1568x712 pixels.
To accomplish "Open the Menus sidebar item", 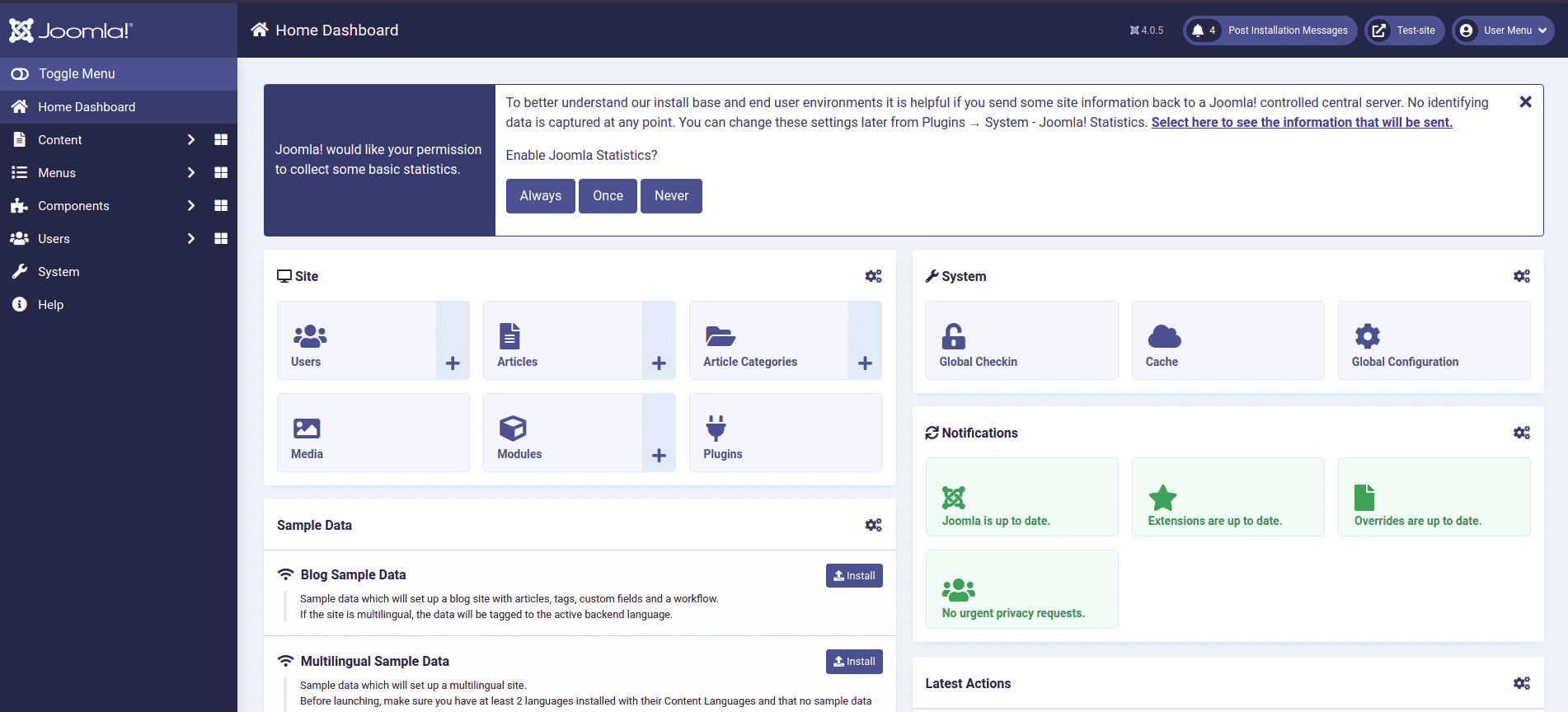I will [57, 173].
